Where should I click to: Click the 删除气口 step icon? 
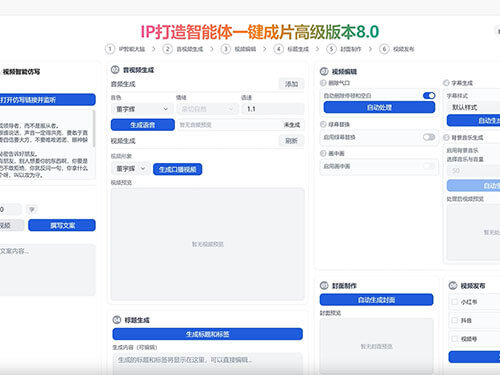coord(323,83)
